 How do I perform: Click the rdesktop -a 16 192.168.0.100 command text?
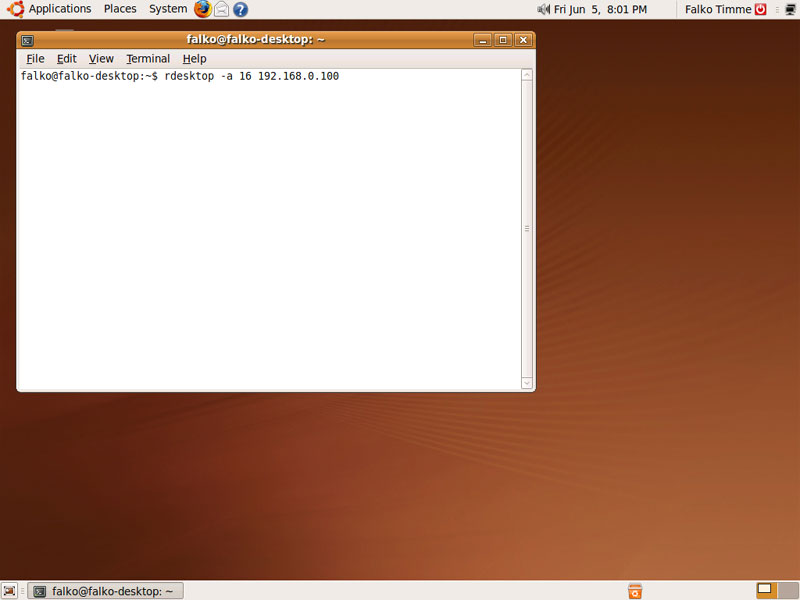[252, 76]
